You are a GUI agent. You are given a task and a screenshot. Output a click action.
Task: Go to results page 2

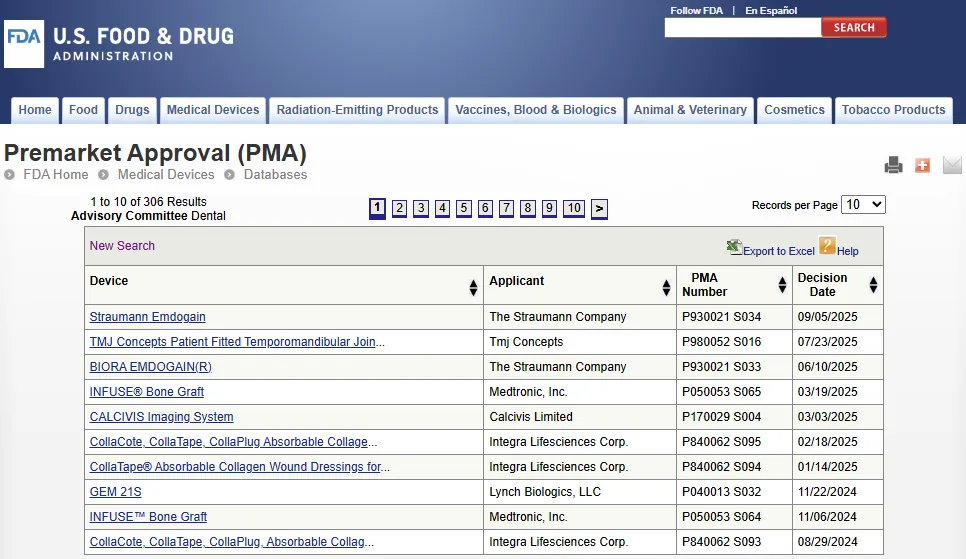399,208
